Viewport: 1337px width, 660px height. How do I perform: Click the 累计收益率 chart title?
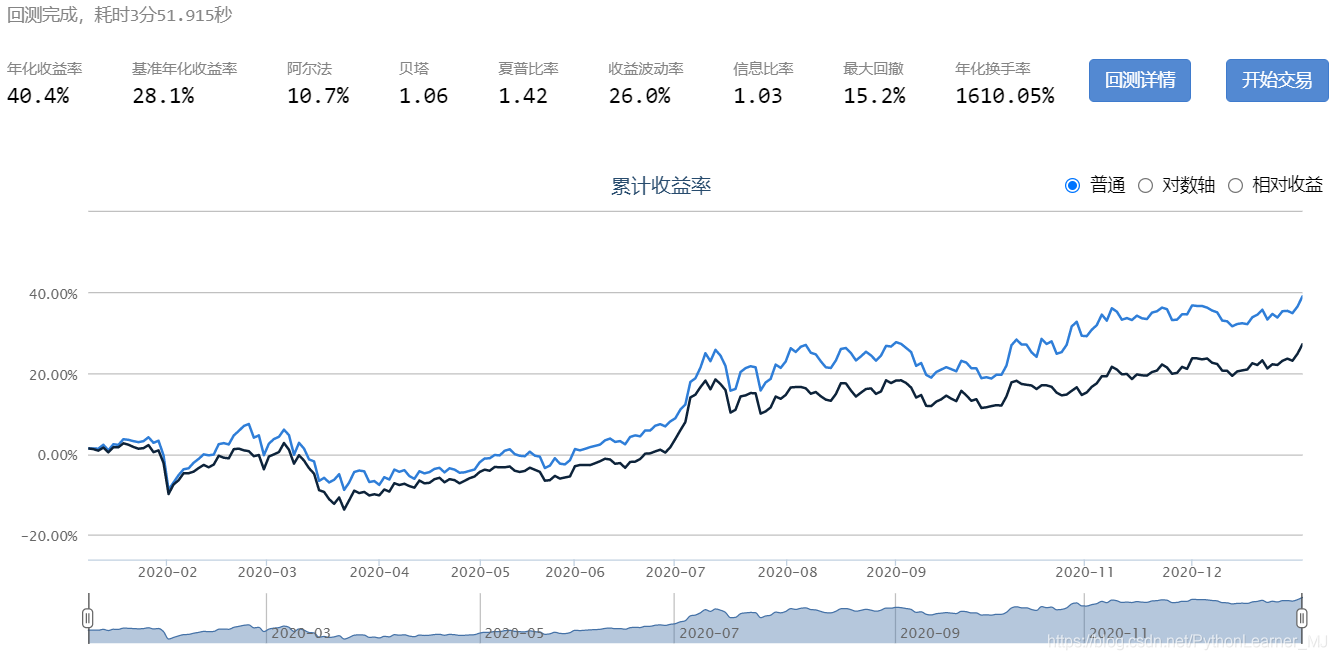(x=661, y=186)
